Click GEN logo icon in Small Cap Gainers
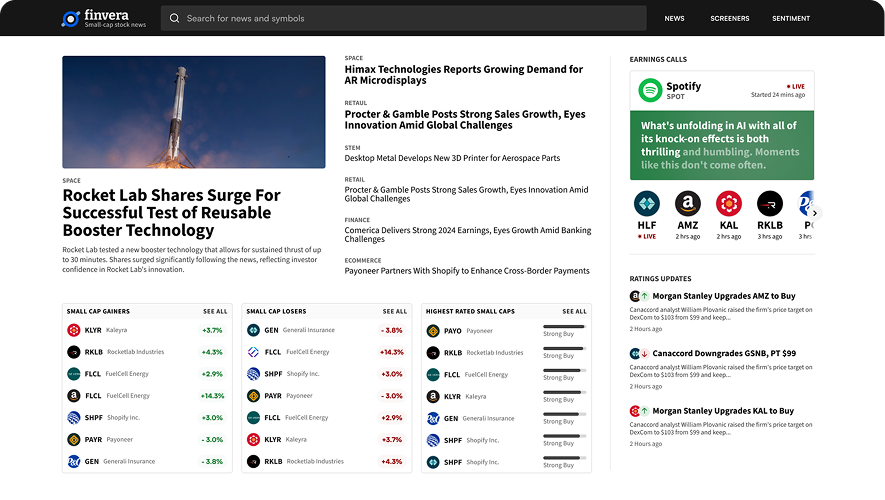885x500 pixels. pyautogui.click(x=73, y=462)
